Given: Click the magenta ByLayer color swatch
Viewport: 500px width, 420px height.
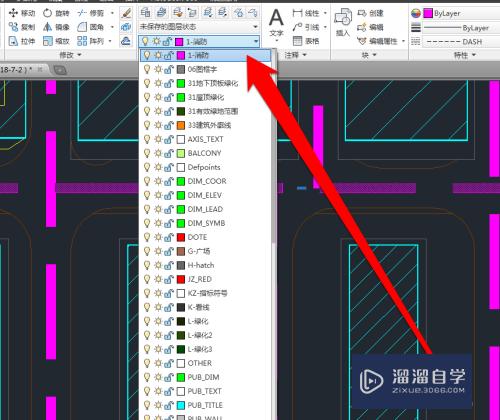Looking at the screenshot, I should [428, 13].
